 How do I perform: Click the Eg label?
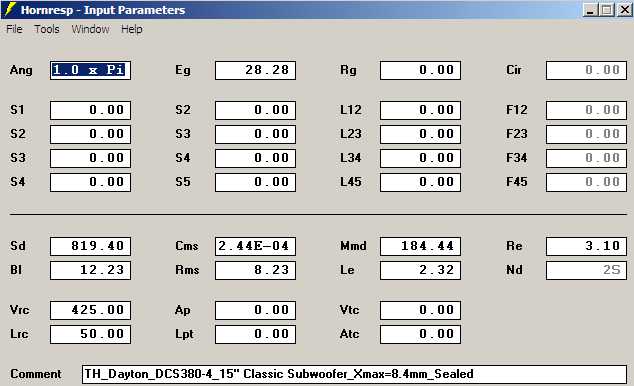pos(183,70)
